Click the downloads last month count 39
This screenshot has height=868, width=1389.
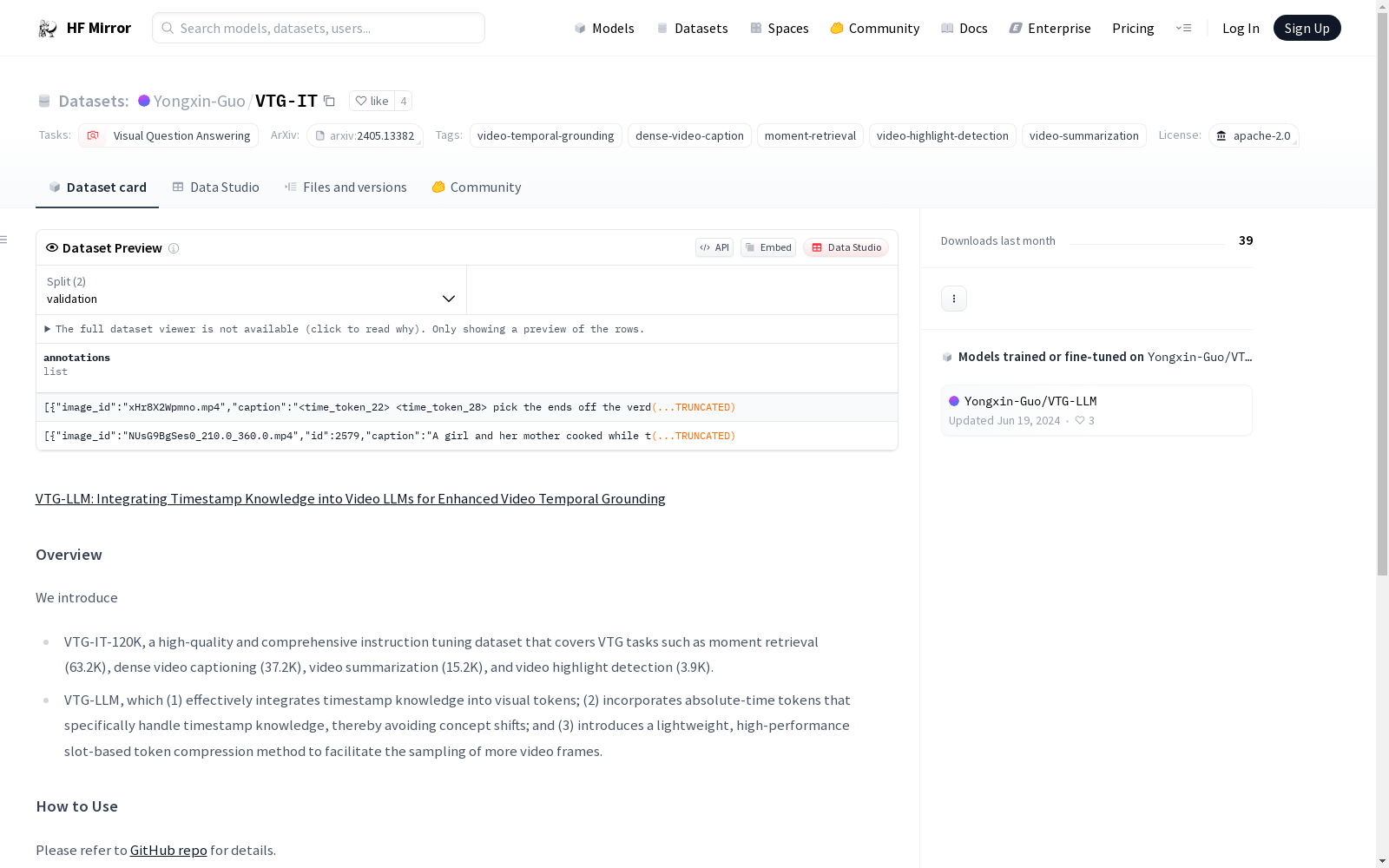(x=1246, y=240)
